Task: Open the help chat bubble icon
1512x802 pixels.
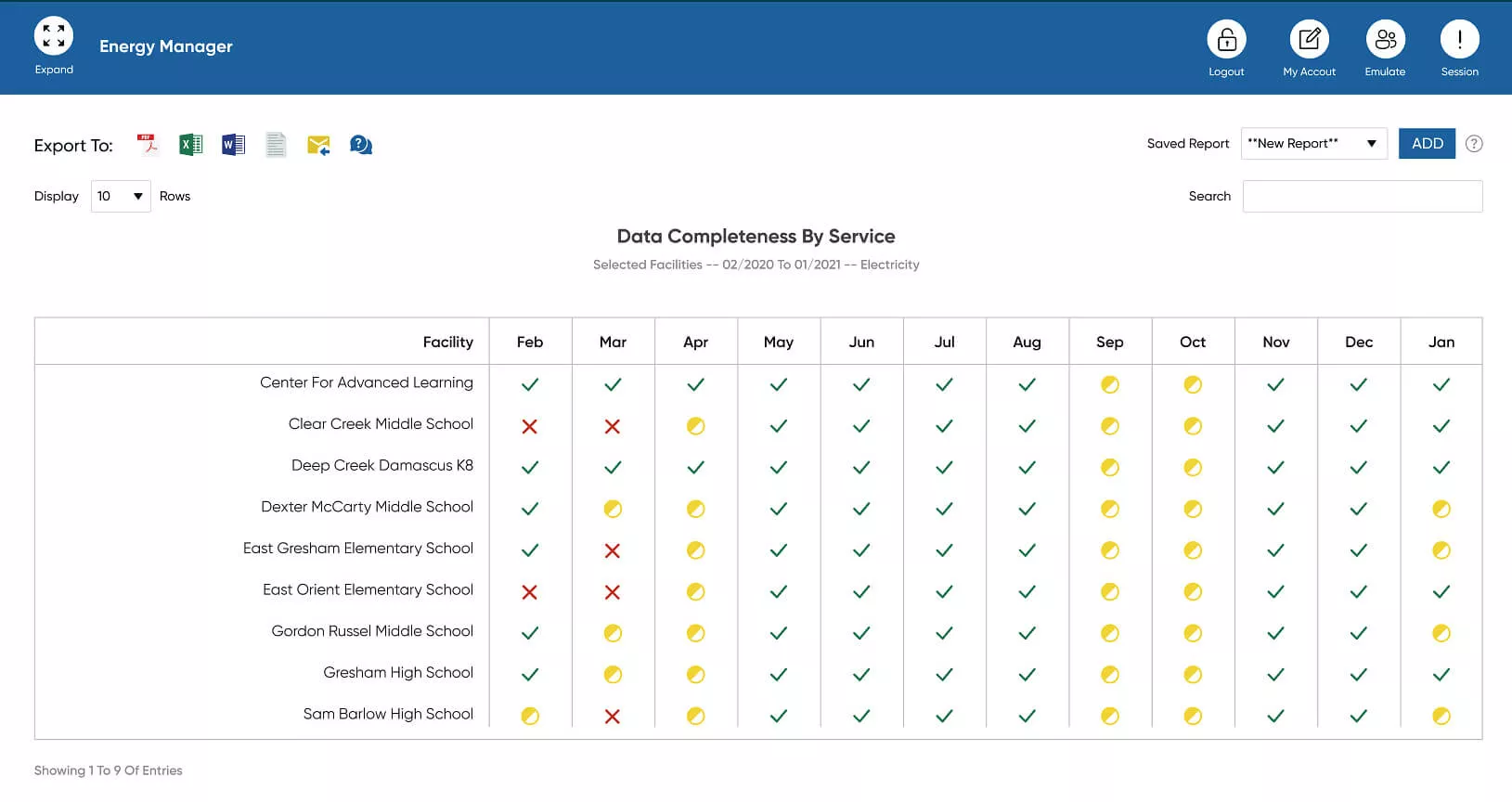Action: (361, 145)
